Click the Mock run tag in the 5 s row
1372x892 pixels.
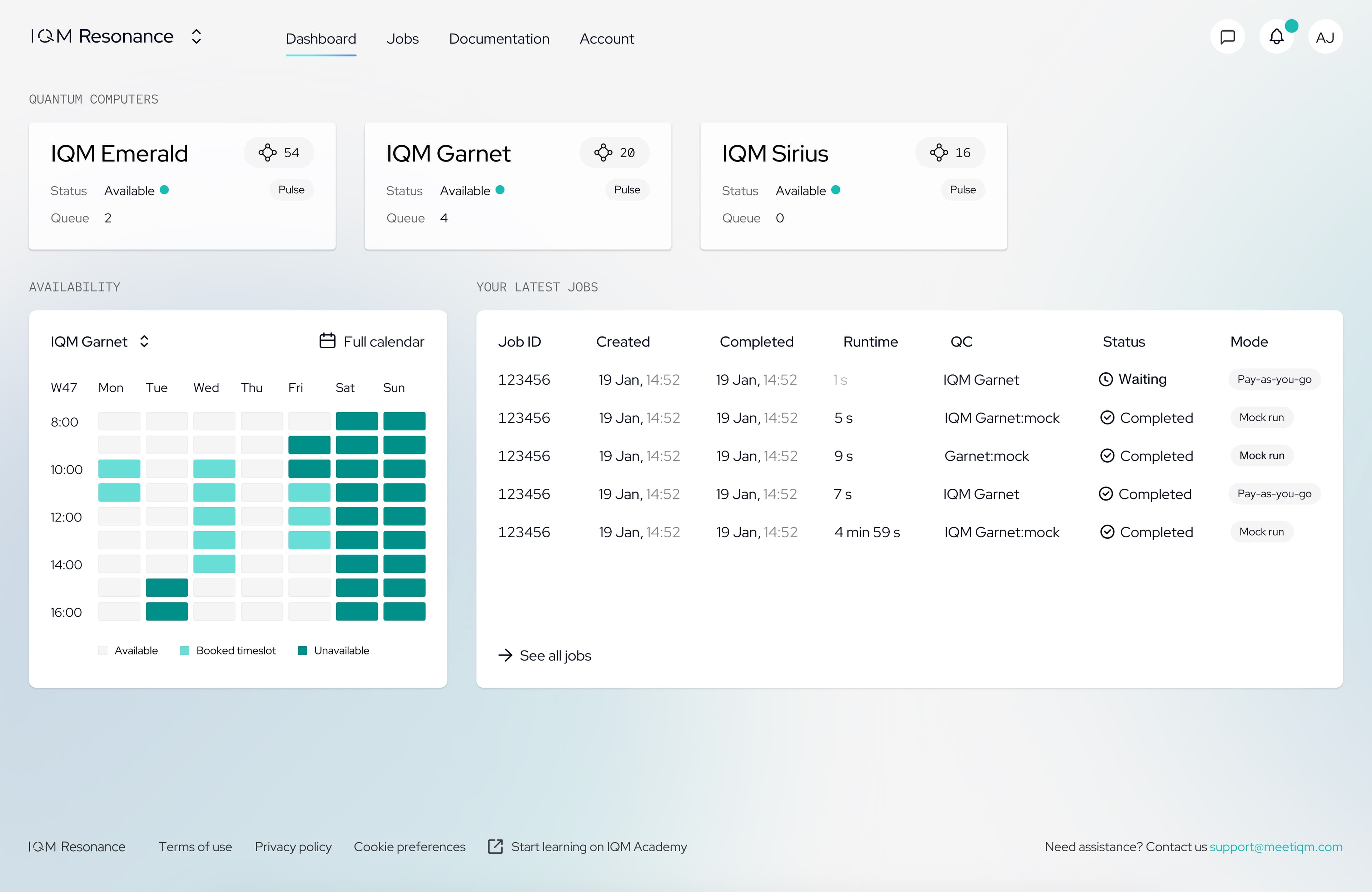(1261, 417)
